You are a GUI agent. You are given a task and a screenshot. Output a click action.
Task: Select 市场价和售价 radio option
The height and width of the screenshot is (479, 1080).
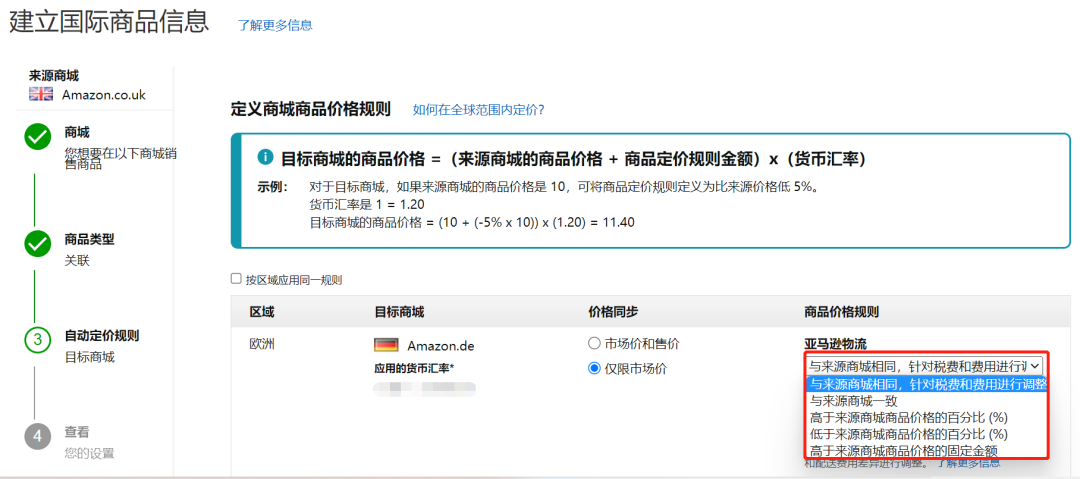(x=594, y=343)
